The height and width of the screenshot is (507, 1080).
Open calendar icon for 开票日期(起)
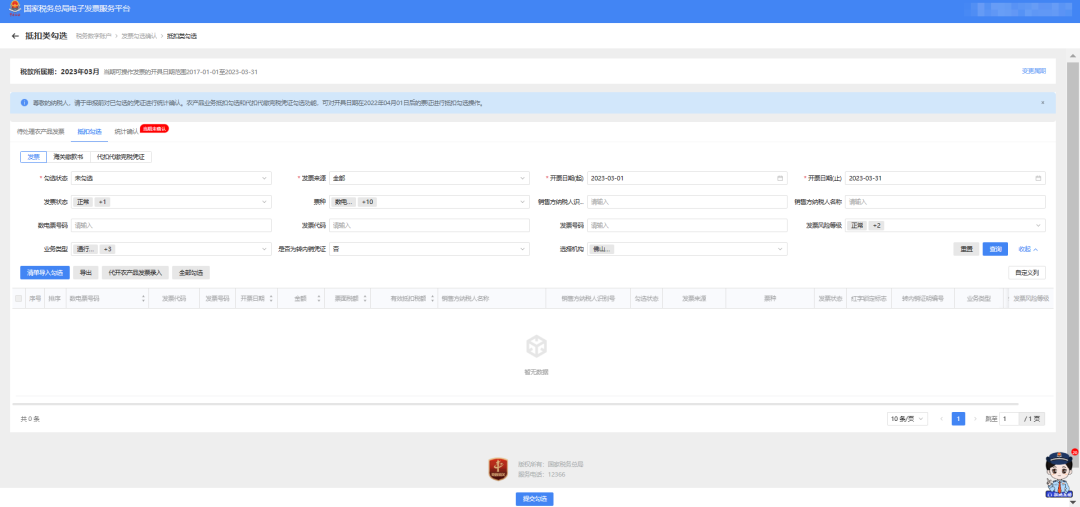(780, 178)
